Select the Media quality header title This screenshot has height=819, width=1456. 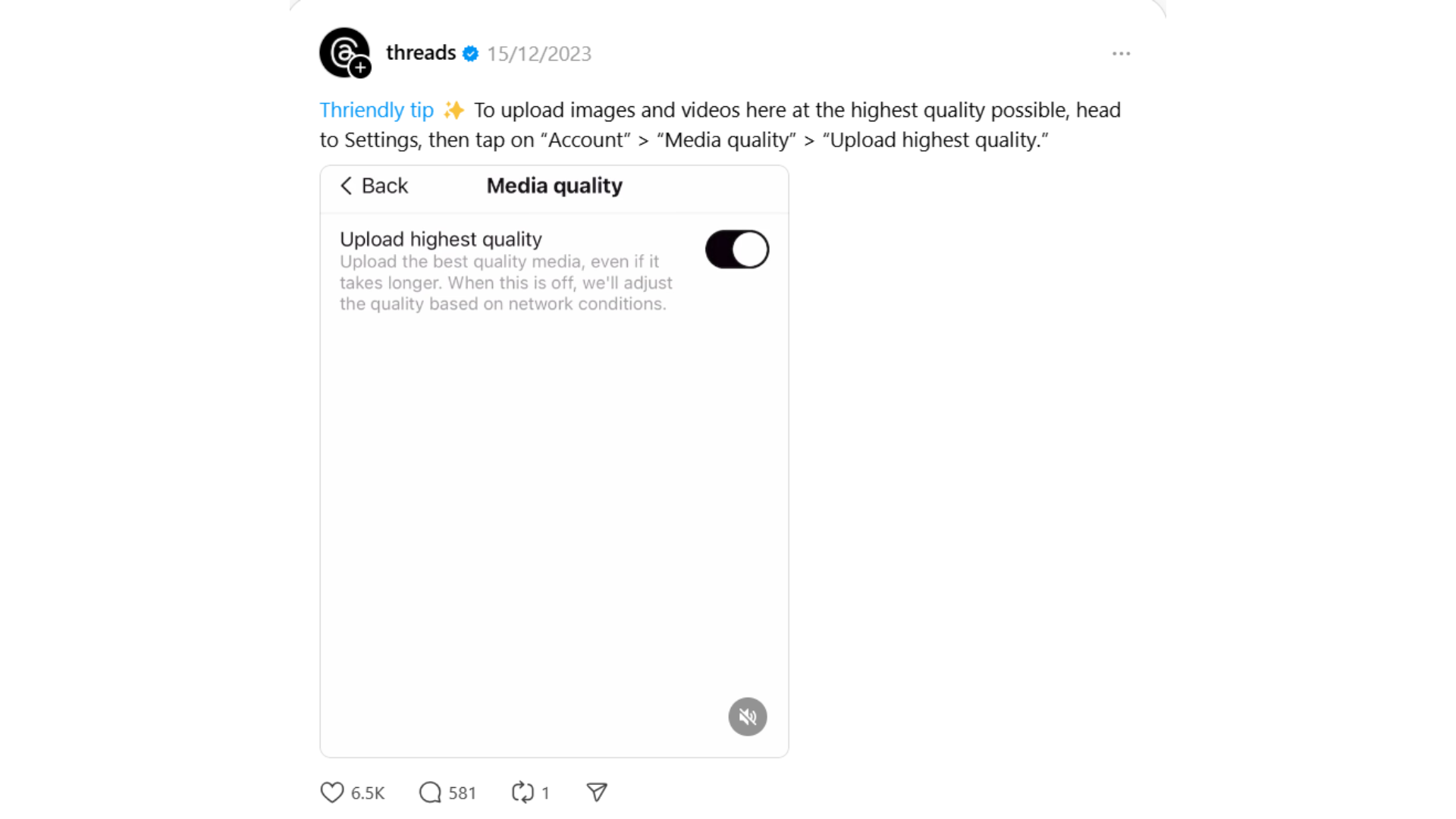pyautogui.click(x=554, y=186)
